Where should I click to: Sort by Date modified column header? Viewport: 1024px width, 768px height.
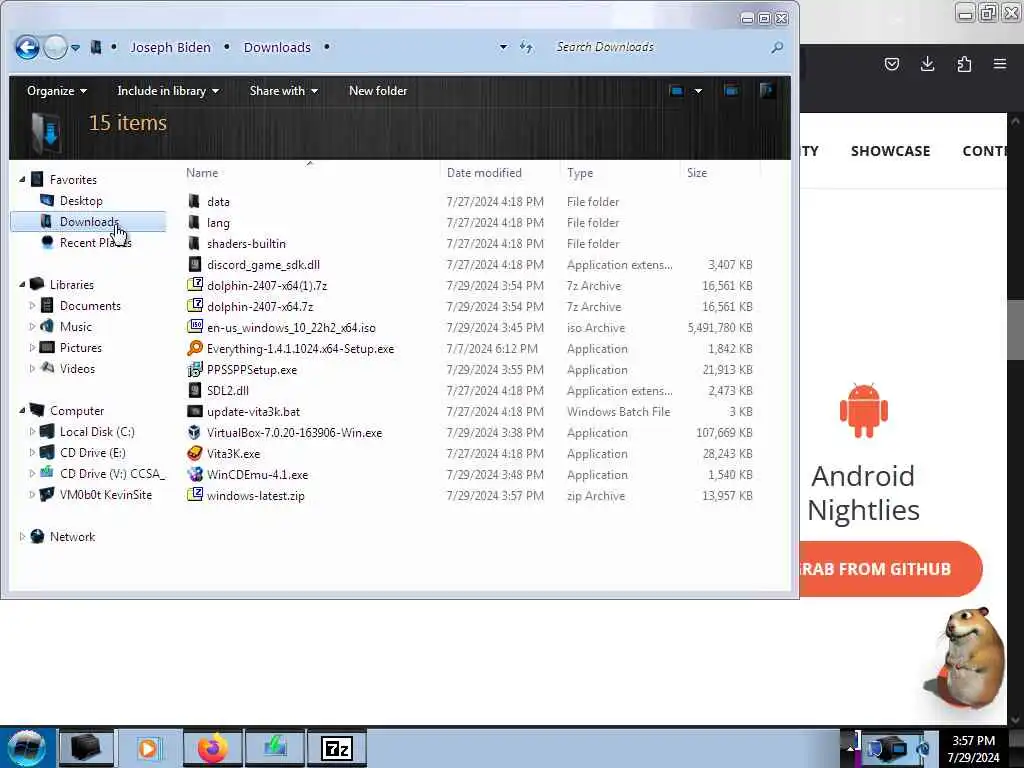pyautogui.click(x=484, y=172)
